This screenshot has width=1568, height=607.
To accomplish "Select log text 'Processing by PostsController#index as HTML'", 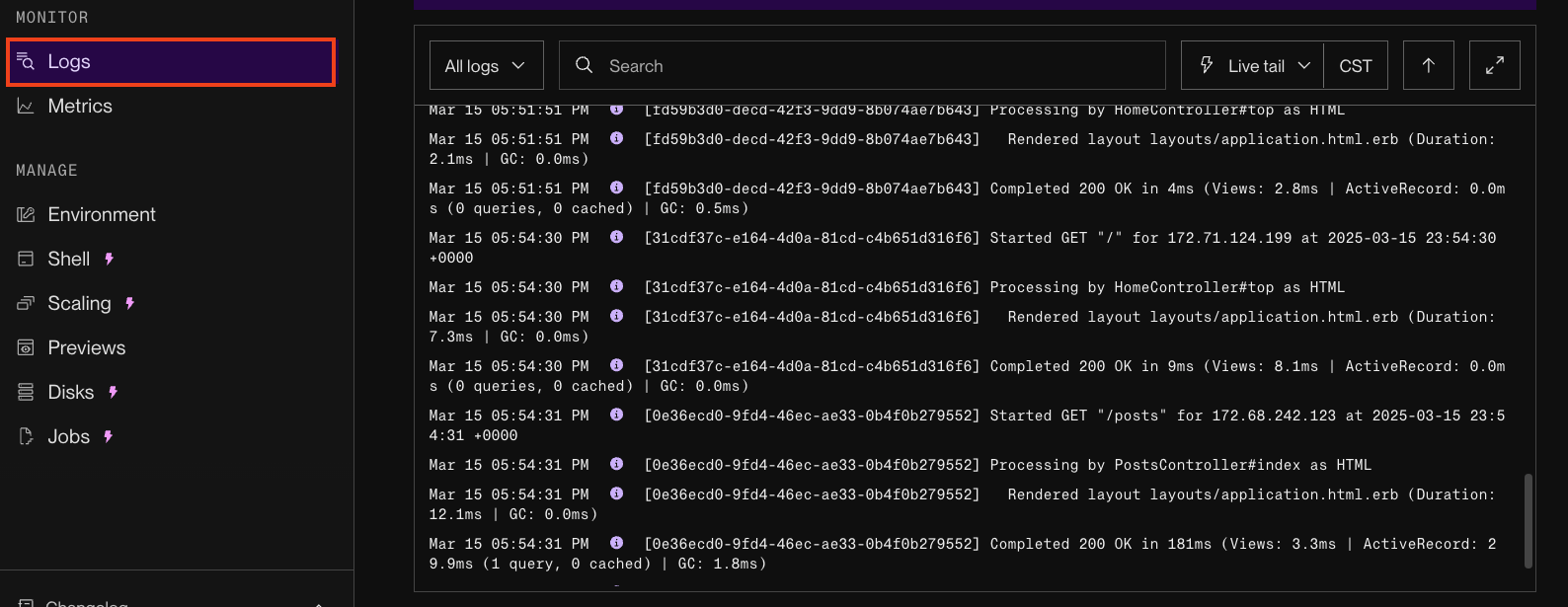I will (1181, 465).
